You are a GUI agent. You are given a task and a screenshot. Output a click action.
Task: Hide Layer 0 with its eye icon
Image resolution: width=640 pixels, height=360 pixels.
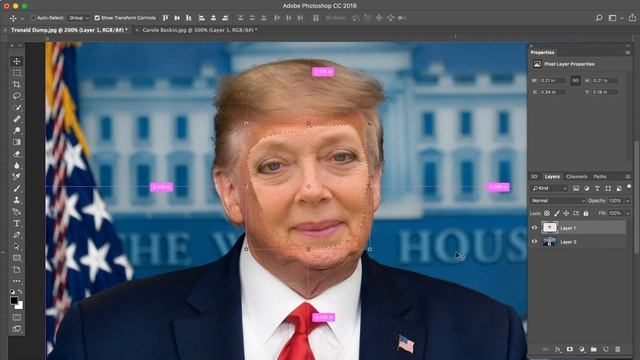(x=534, y=242)
